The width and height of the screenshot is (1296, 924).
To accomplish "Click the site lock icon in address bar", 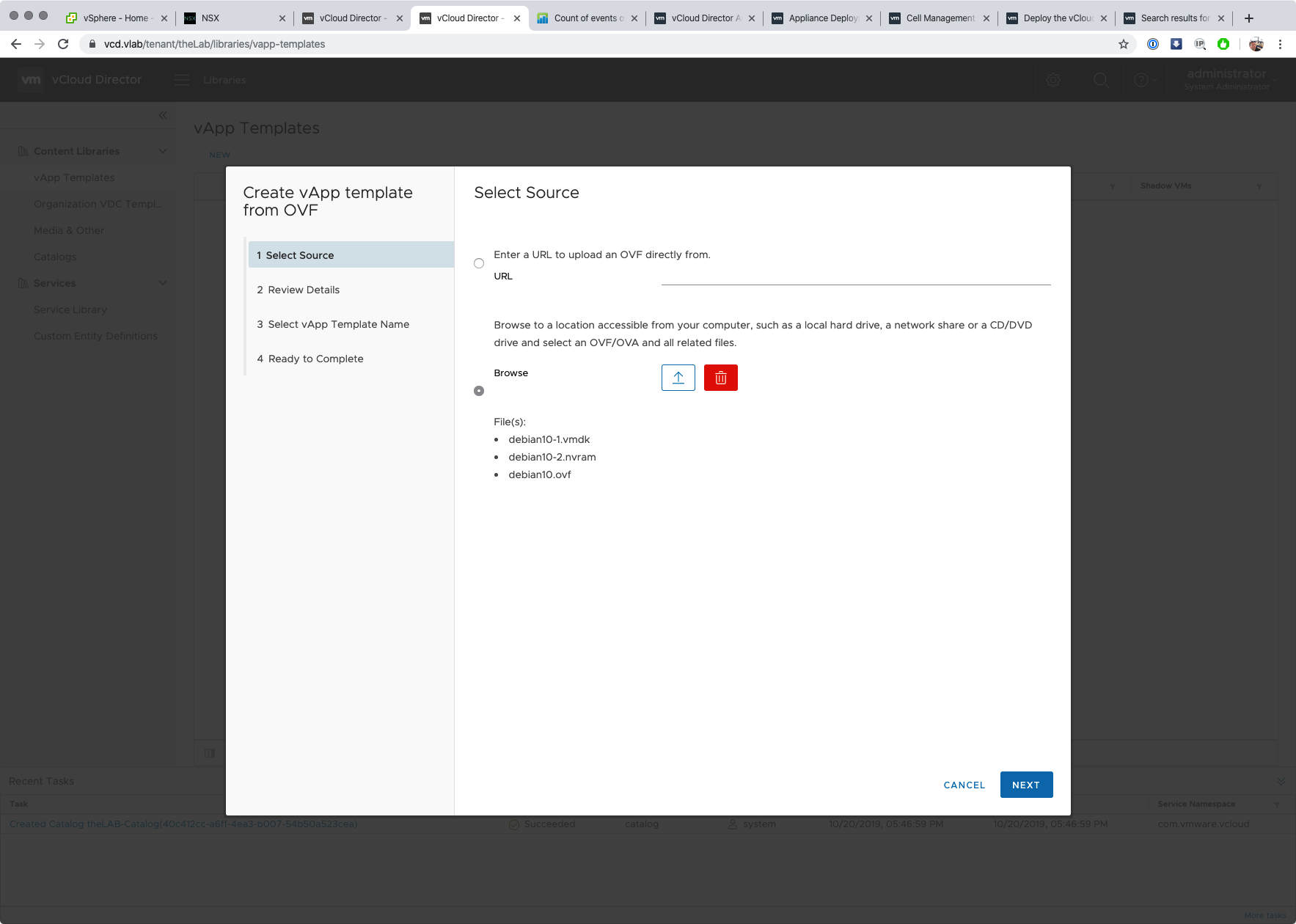I will pos(92,44).
